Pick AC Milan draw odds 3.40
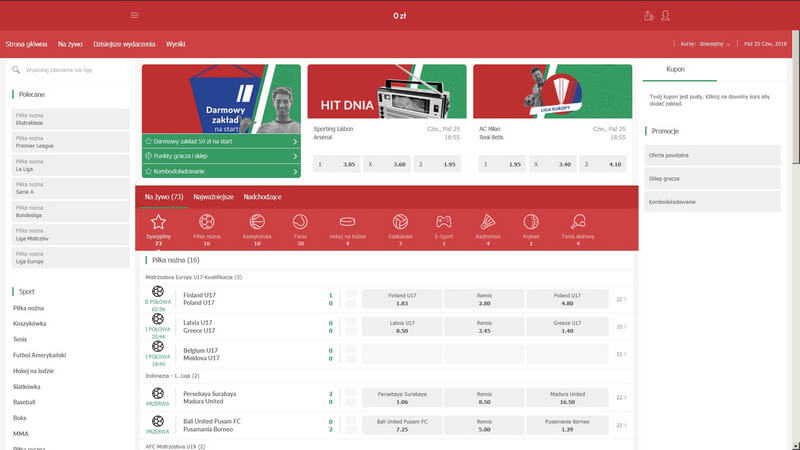 (x=553, y=164)
